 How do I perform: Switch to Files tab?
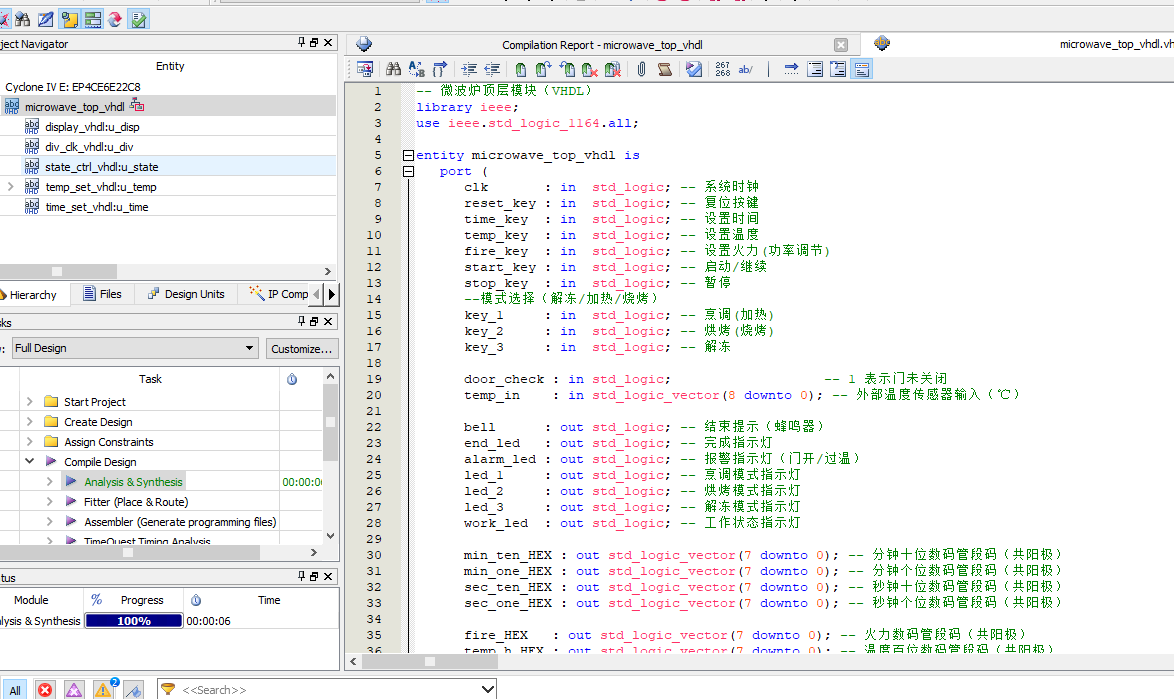[x=103, y=294]
